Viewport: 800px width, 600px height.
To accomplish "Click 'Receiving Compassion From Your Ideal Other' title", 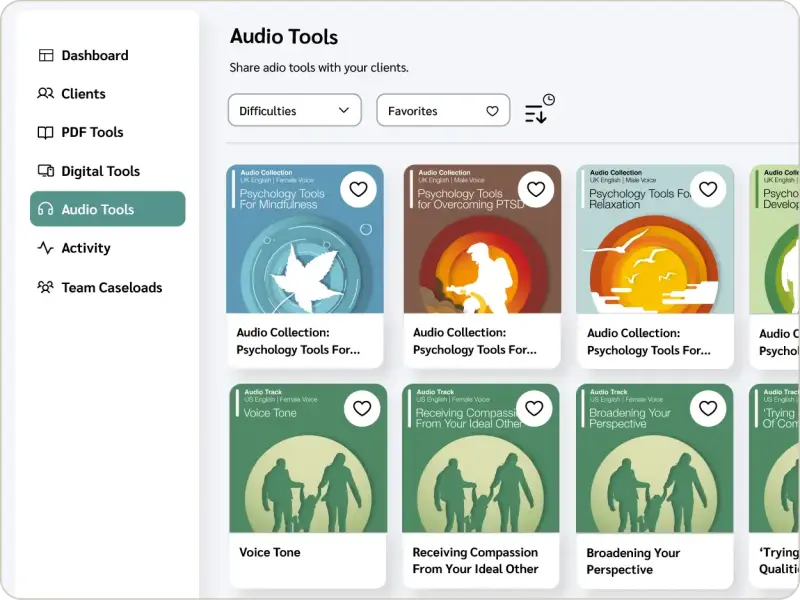I will click(x=476, y=560).
